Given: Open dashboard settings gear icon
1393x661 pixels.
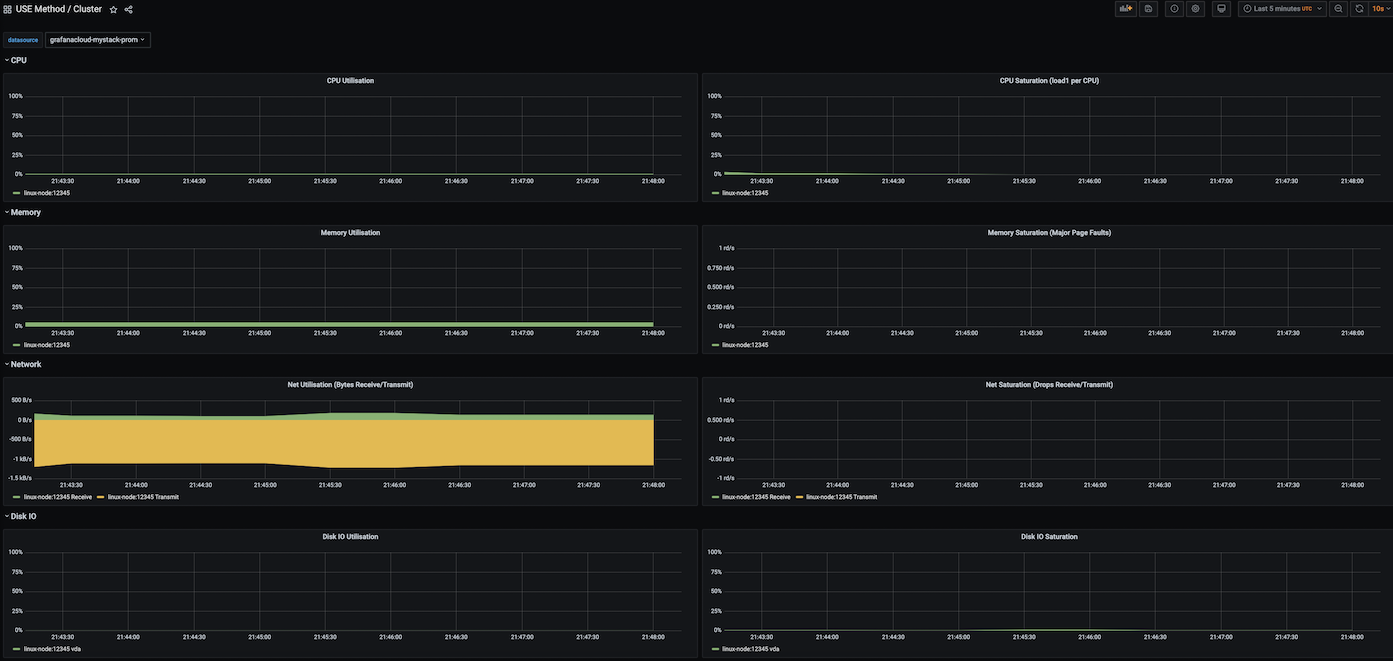Looking at the screenshot, I should click(1195, 9).
